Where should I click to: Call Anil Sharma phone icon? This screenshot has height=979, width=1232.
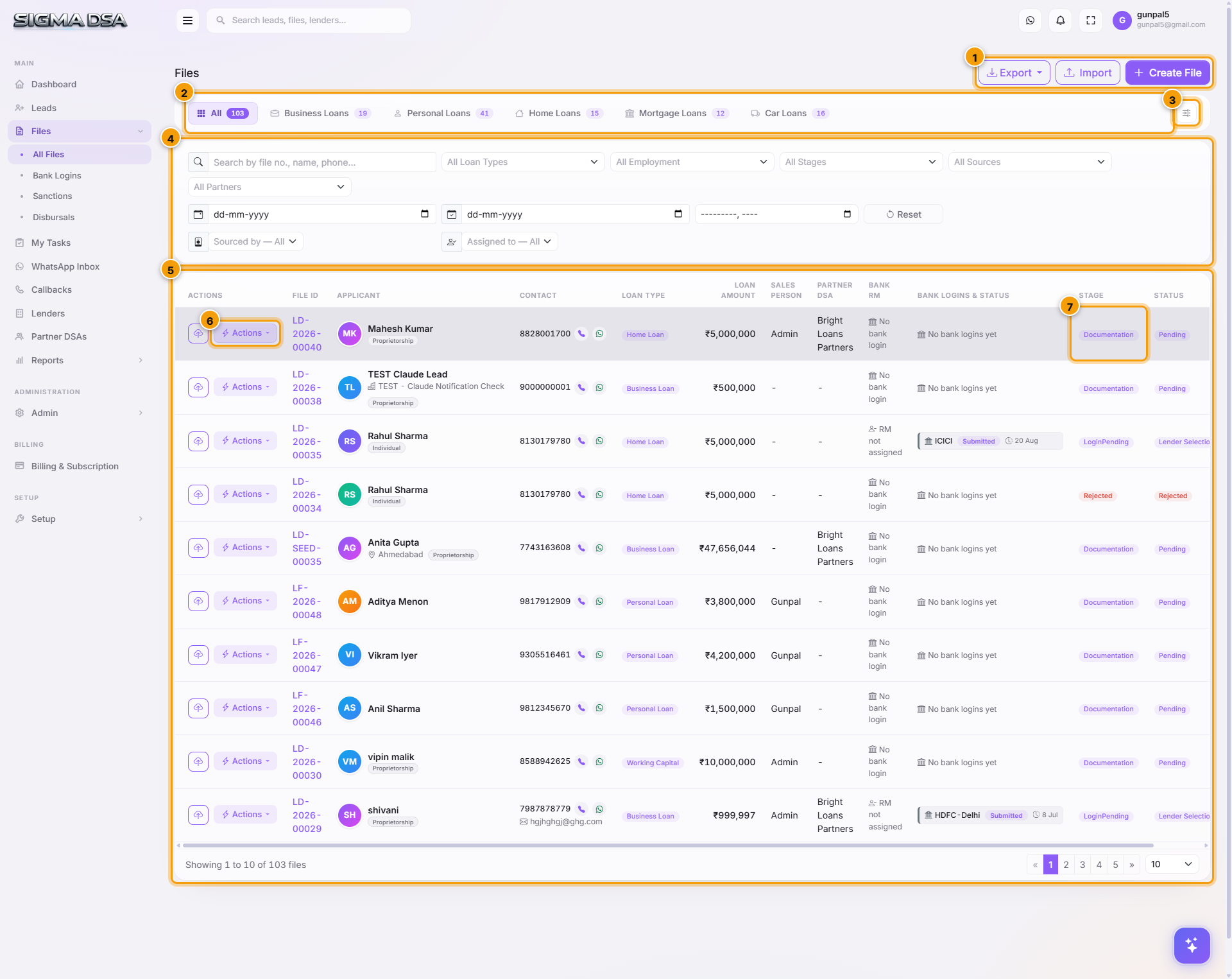(581, 708)
